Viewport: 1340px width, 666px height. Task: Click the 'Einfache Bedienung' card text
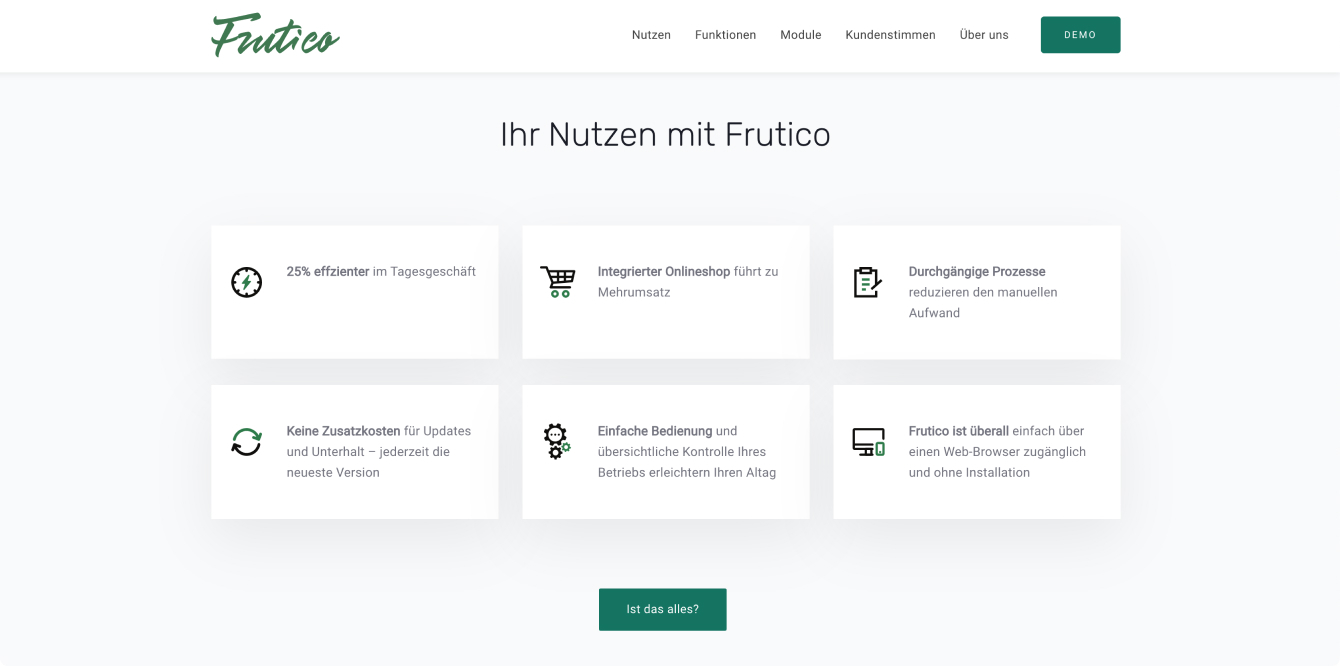coord(687,452)
